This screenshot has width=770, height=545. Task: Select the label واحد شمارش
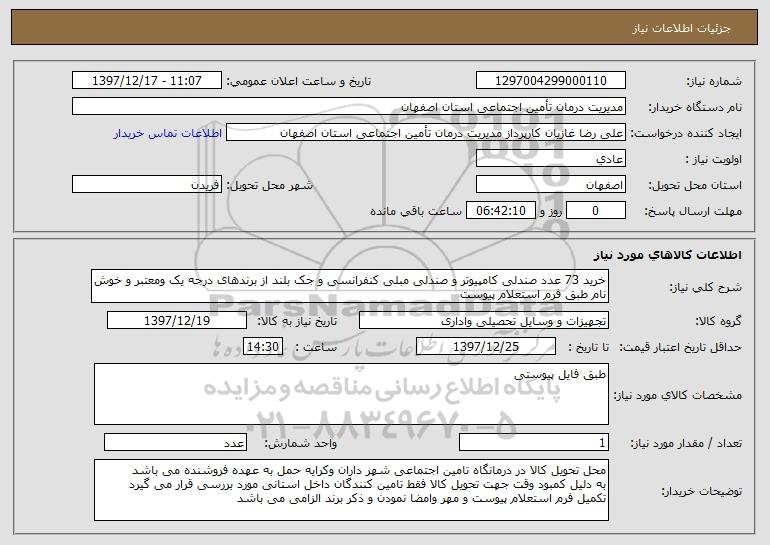[301, 443]
